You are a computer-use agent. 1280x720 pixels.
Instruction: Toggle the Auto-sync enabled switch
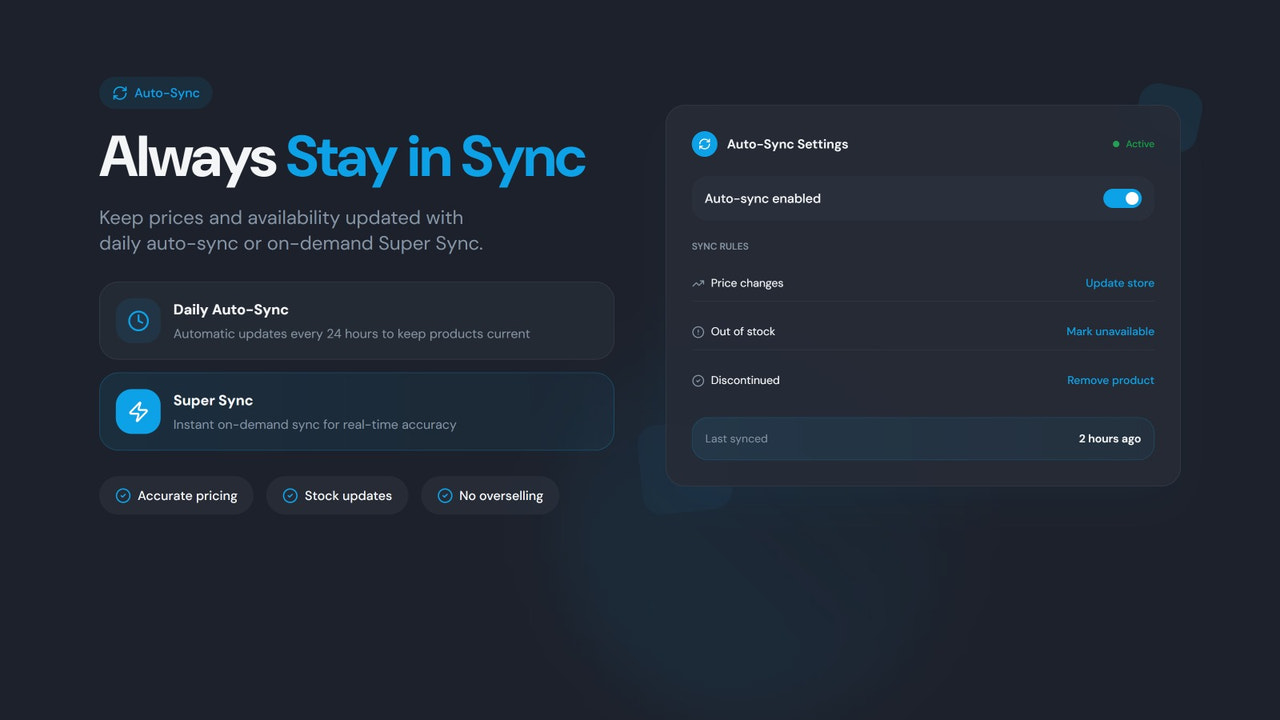tap(1122, 199)
